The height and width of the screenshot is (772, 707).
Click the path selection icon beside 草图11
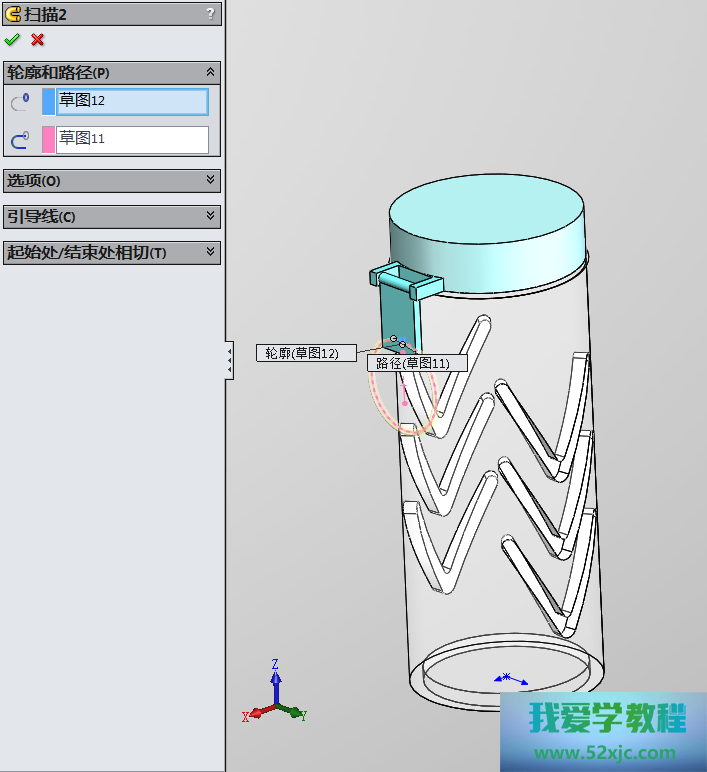click(x=20, y=140)
